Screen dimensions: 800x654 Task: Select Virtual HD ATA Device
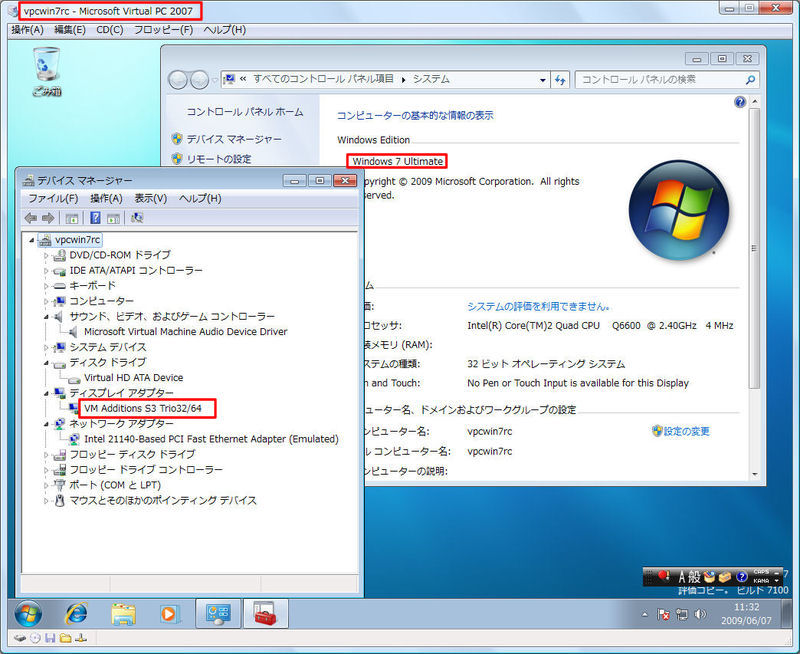133,378
